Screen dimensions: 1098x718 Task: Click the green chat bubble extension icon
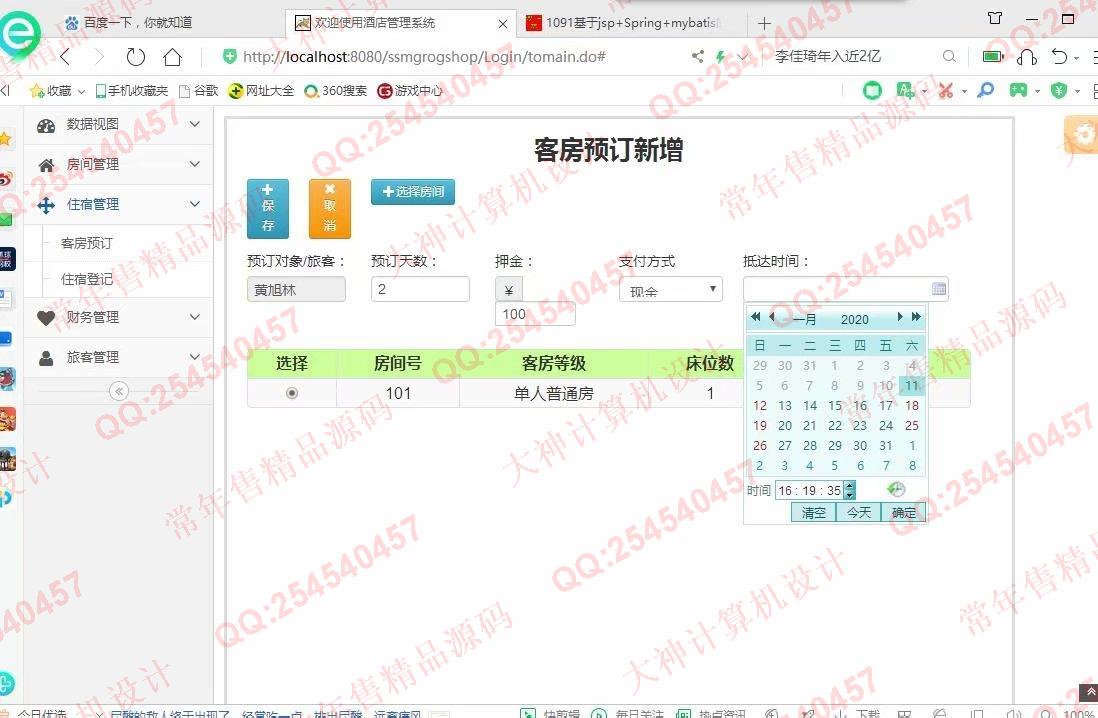pos(872,90)
